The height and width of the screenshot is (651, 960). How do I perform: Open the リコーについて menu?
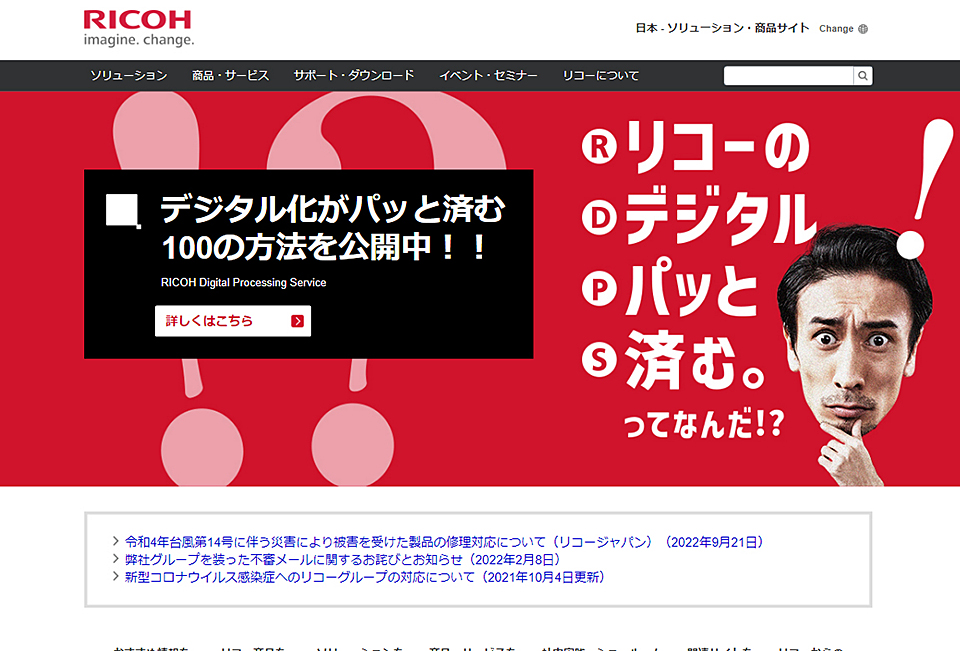[x=601, y=76]
